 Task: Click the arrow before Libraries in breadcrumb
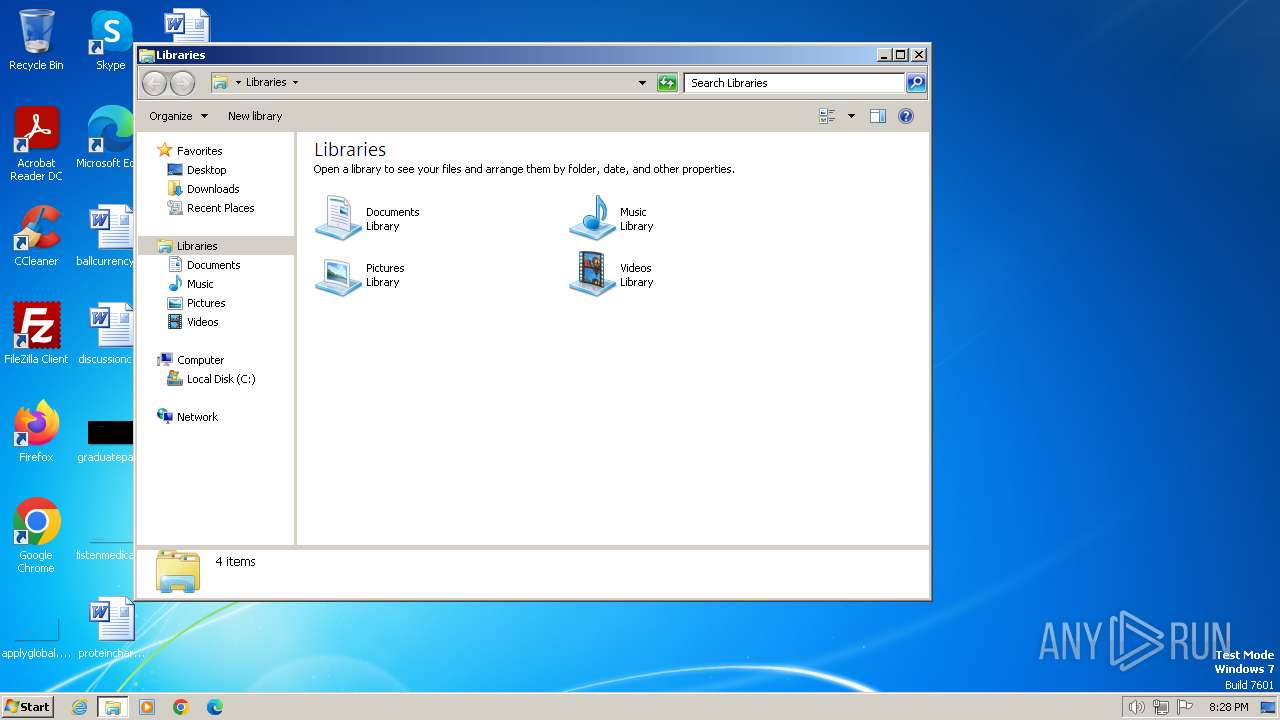[x=238, y=83]
